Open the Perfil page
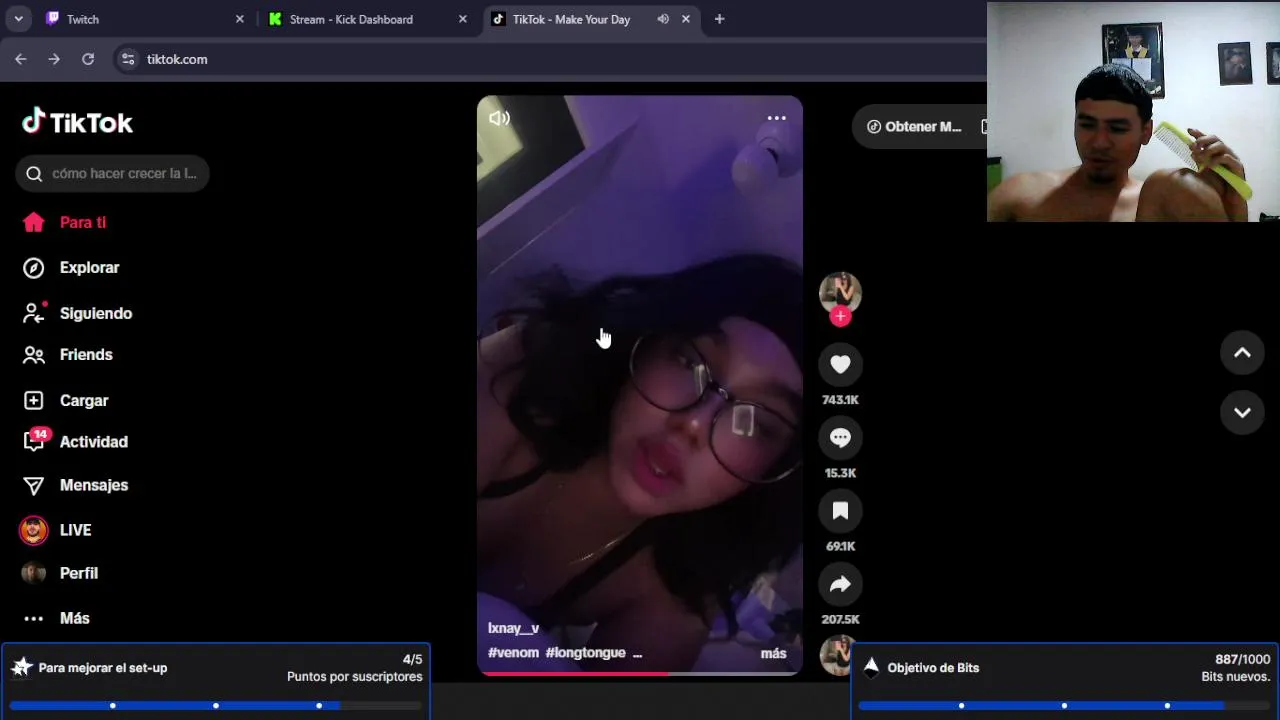The image size is (1280, 720). click(x=60, y=573)
